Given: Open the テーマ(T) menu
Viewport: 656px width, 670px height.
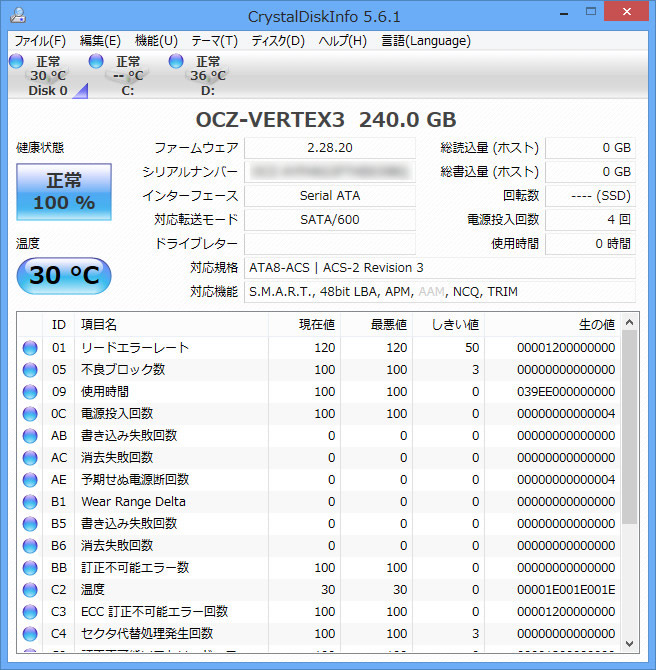Looking at the screenshot, I should click(x=214, y=41).
